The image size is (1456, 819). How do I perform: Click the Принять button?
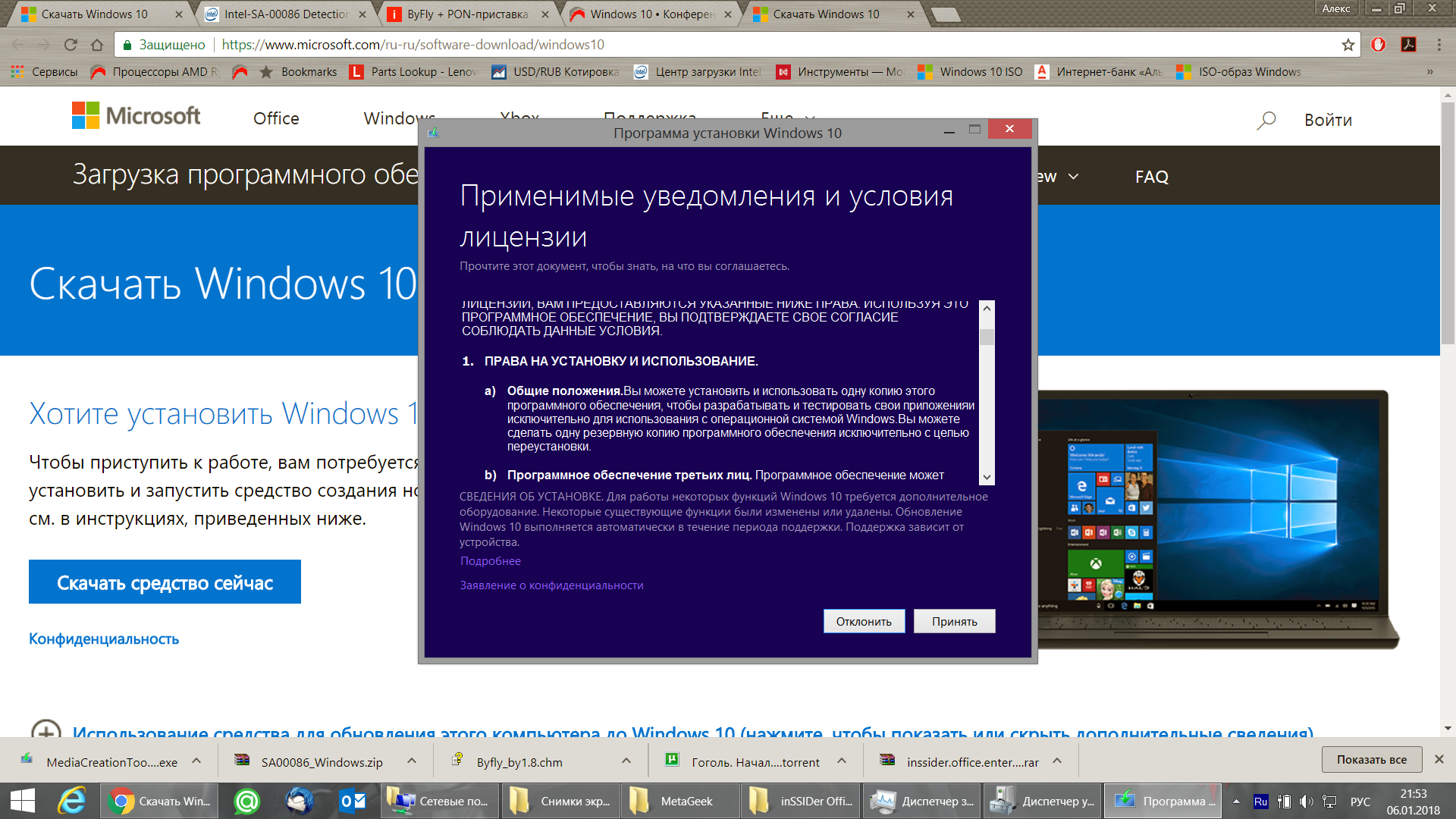point(954,621)
